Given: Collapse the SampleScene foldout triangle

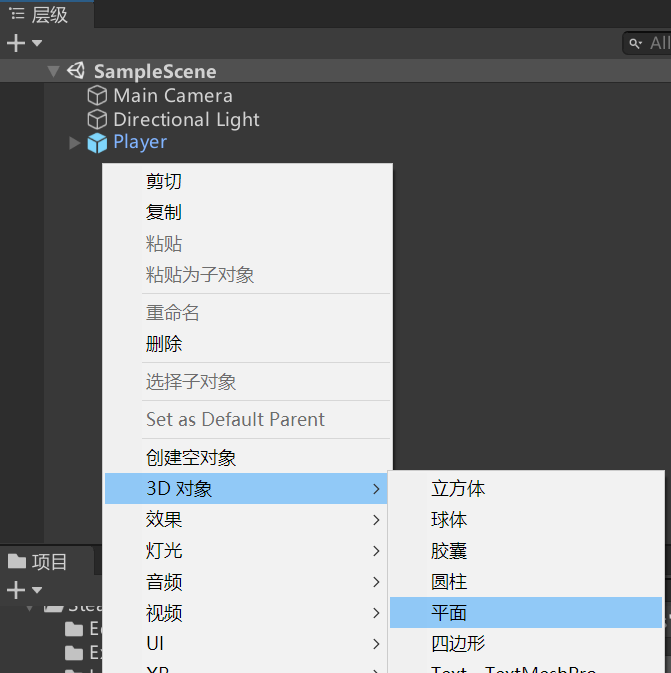Looking at the screenshot, I should tap(53, 71).
